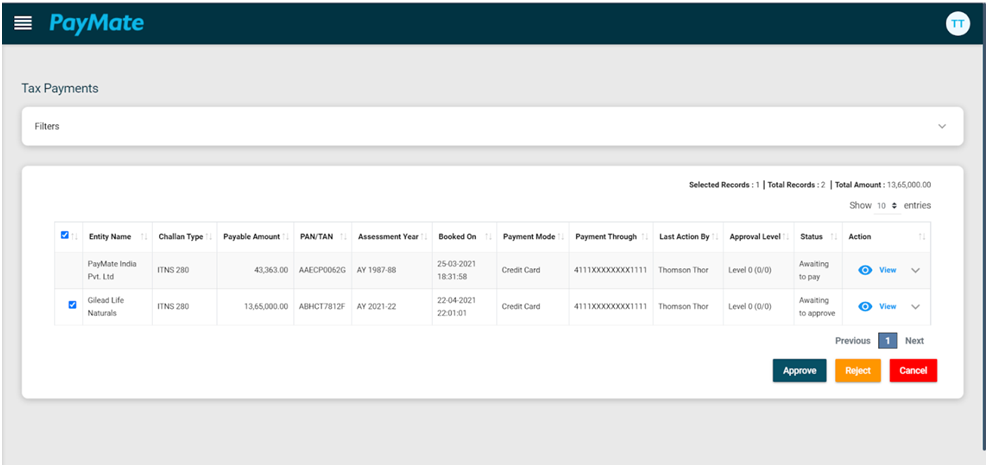
Task: Click the 13,65,000.00 amount in Gilead row
Action: (266, 306)
